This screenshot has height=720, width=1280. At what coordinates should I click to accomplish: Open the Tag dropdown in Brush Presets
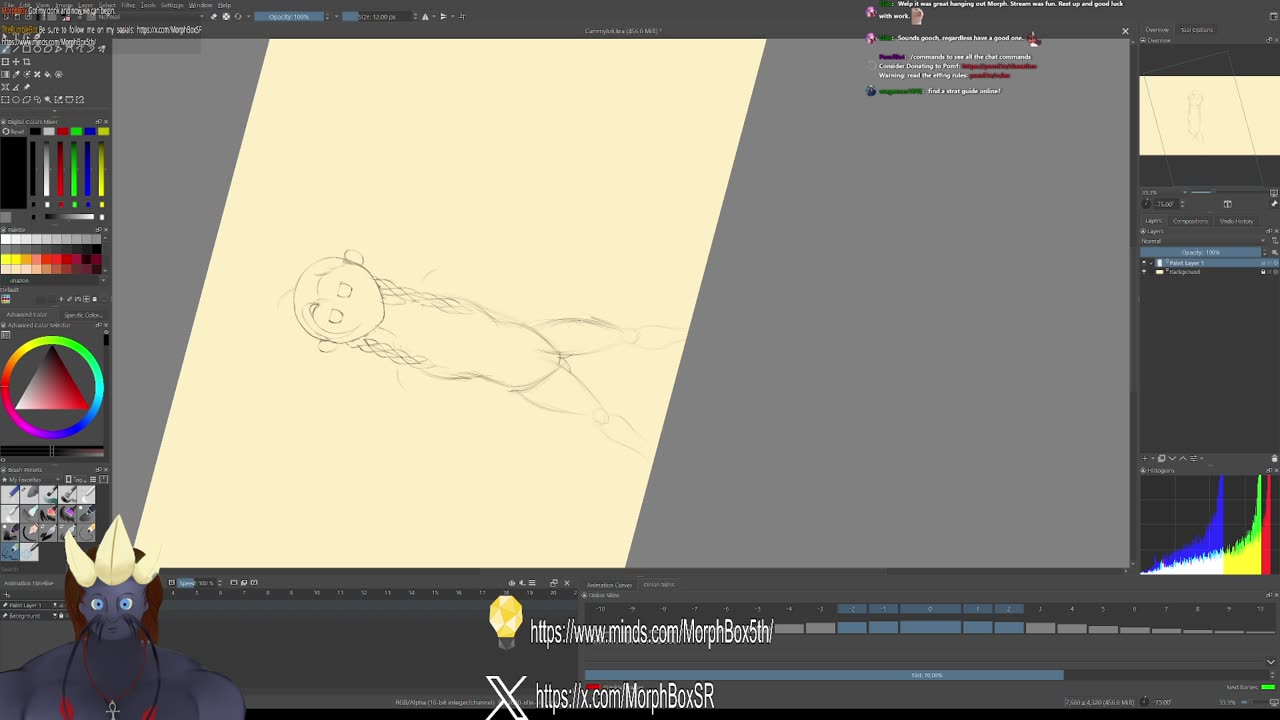coord(76,479)
